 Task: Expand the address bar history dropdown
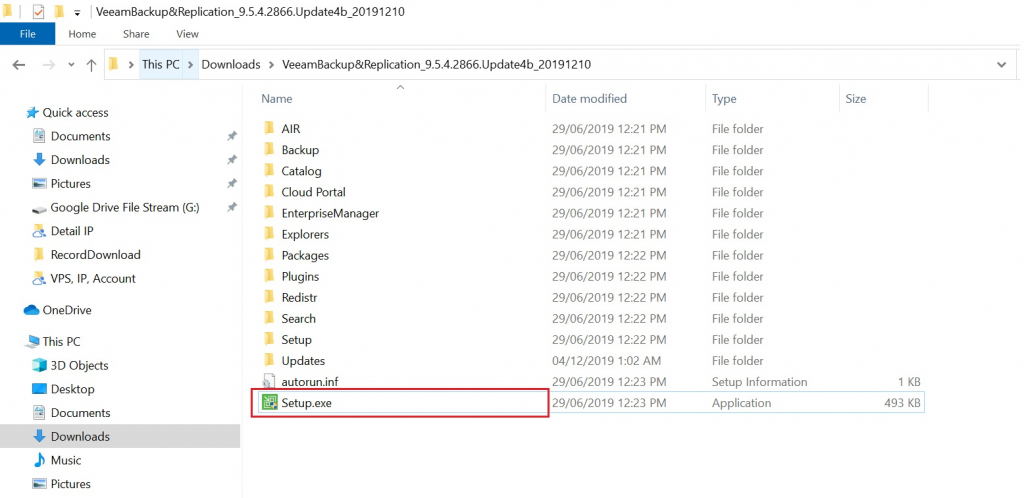point(1002,65)
